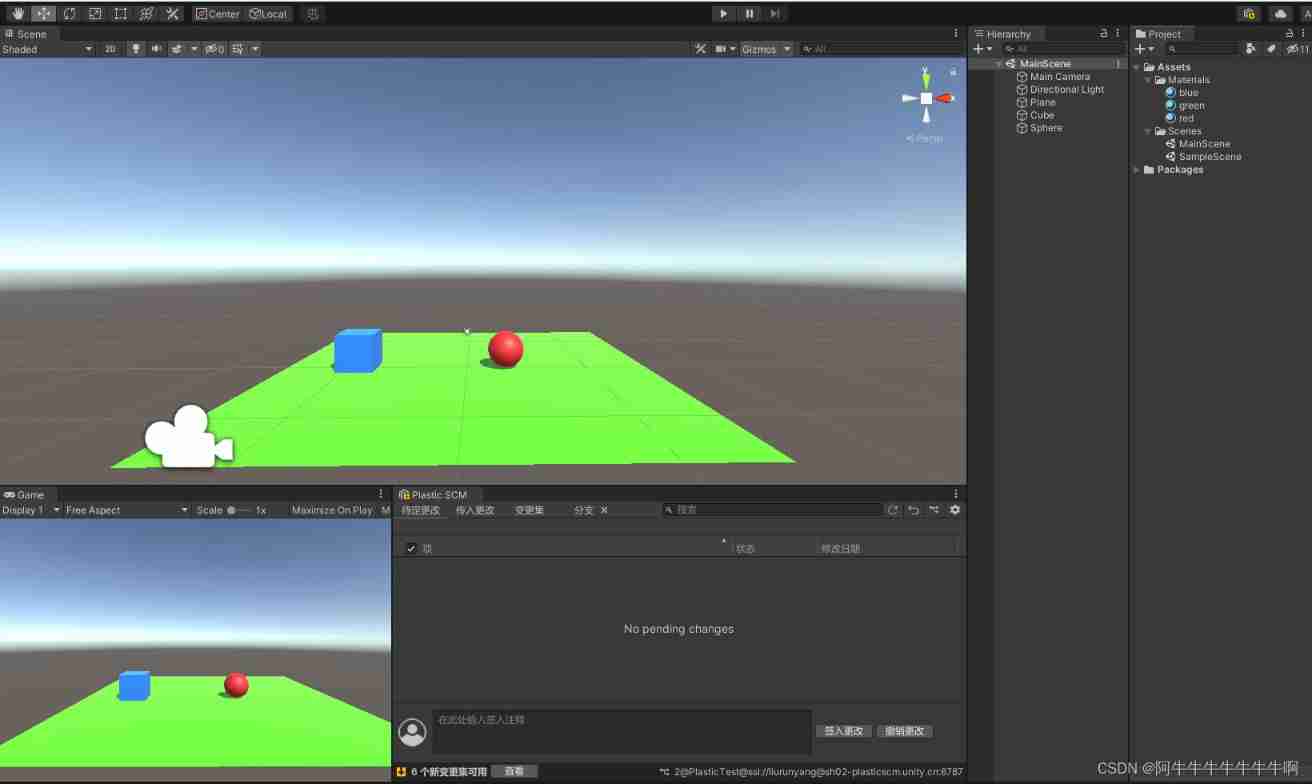Viewport: 1312px width, 784px height.
Task: Open the Shaded draw mode dropdown
Action: pyautogui.click(x=47, y=49)
